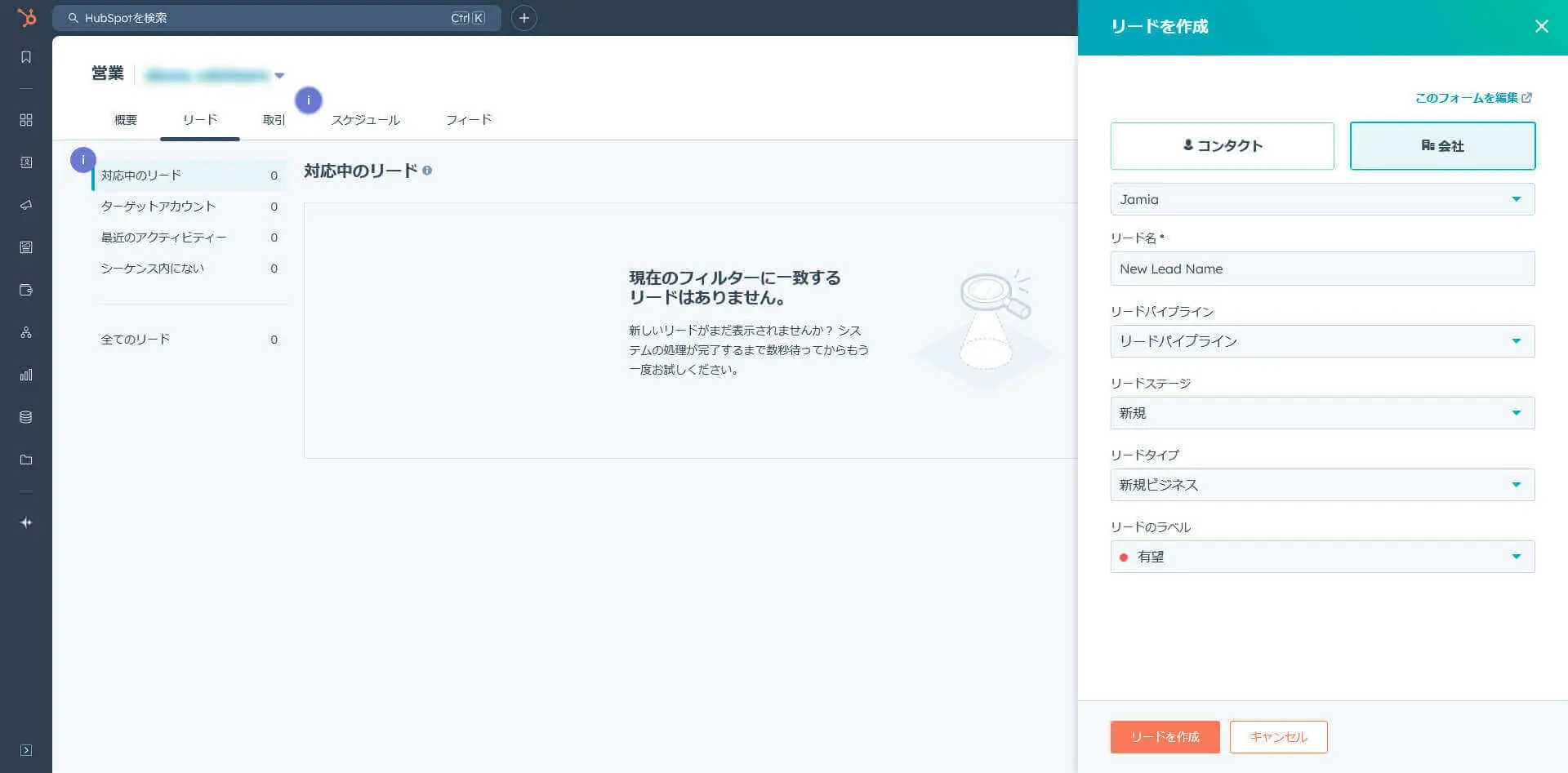Screen dimensions: 1568x773
Task: Open the reporting bar chart icon
Action: [x=26, y=375]
